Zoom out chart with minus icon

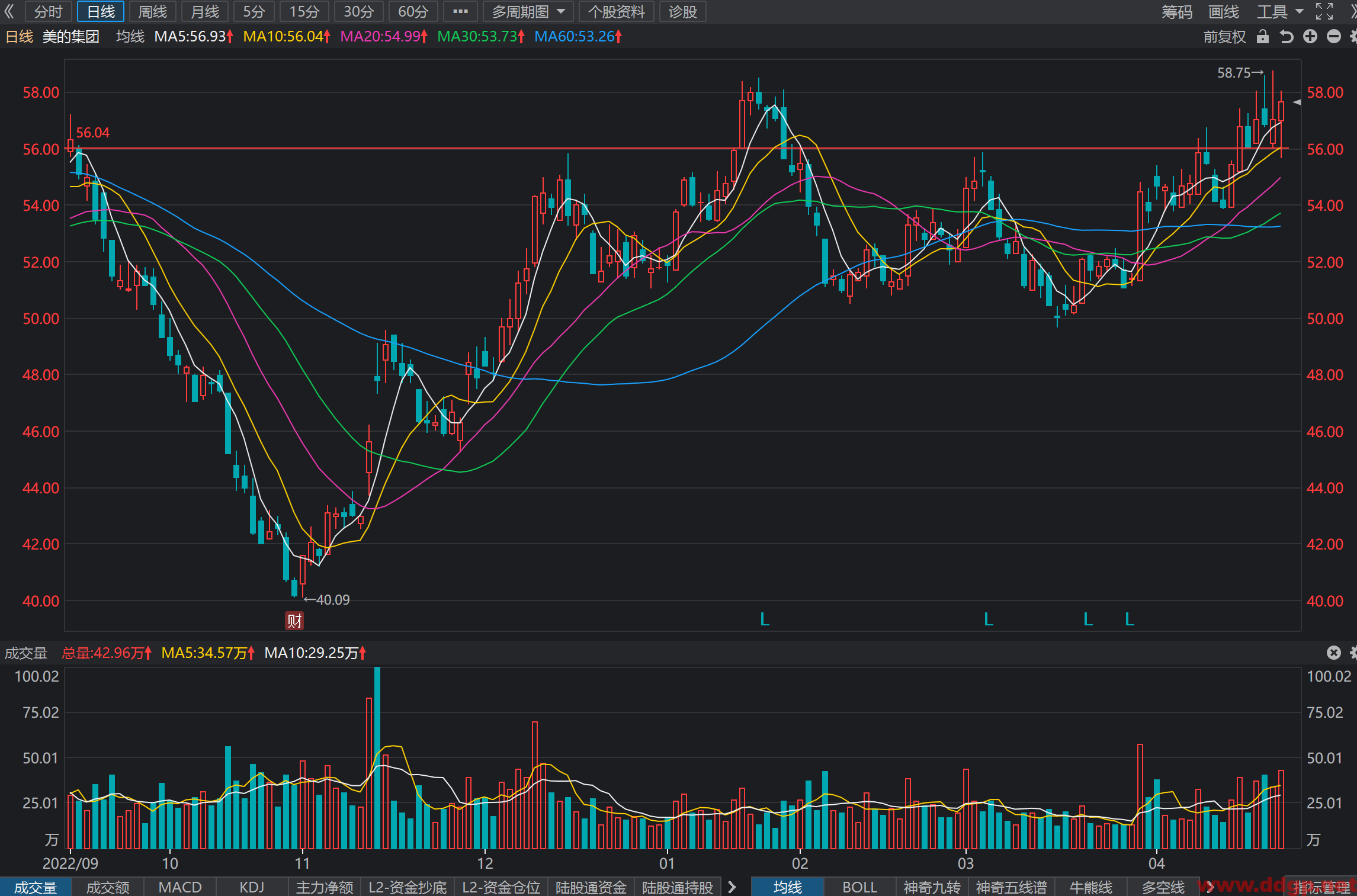click(x=1334, y=37)
